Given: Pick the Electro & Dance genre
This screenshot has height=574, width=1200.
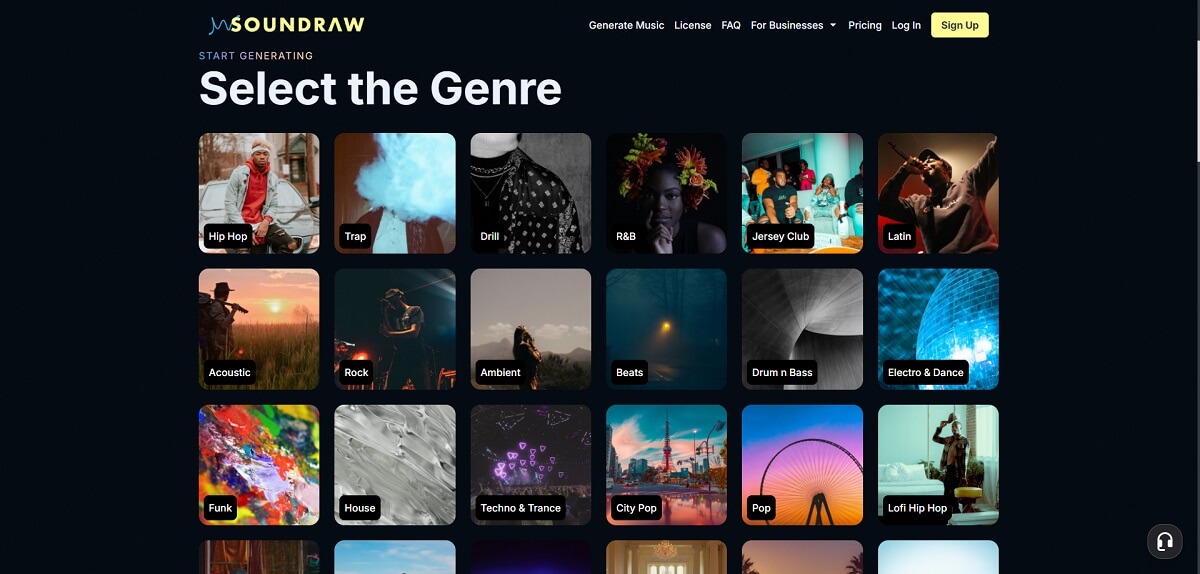Looking at the screenshot, I should tap(938, 329).
